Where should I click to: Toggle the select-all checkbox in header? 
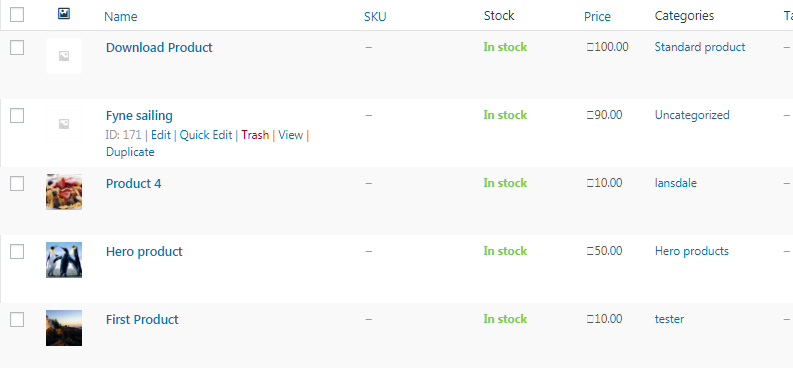coord(17,15)
